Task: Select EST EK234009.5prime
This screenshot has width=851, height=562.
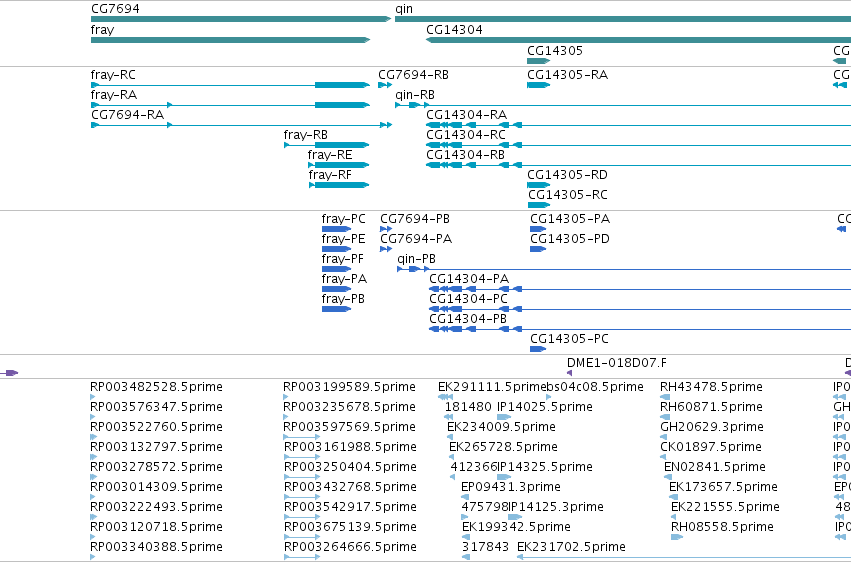Action: pyautogui.click(x=501, y=427)
